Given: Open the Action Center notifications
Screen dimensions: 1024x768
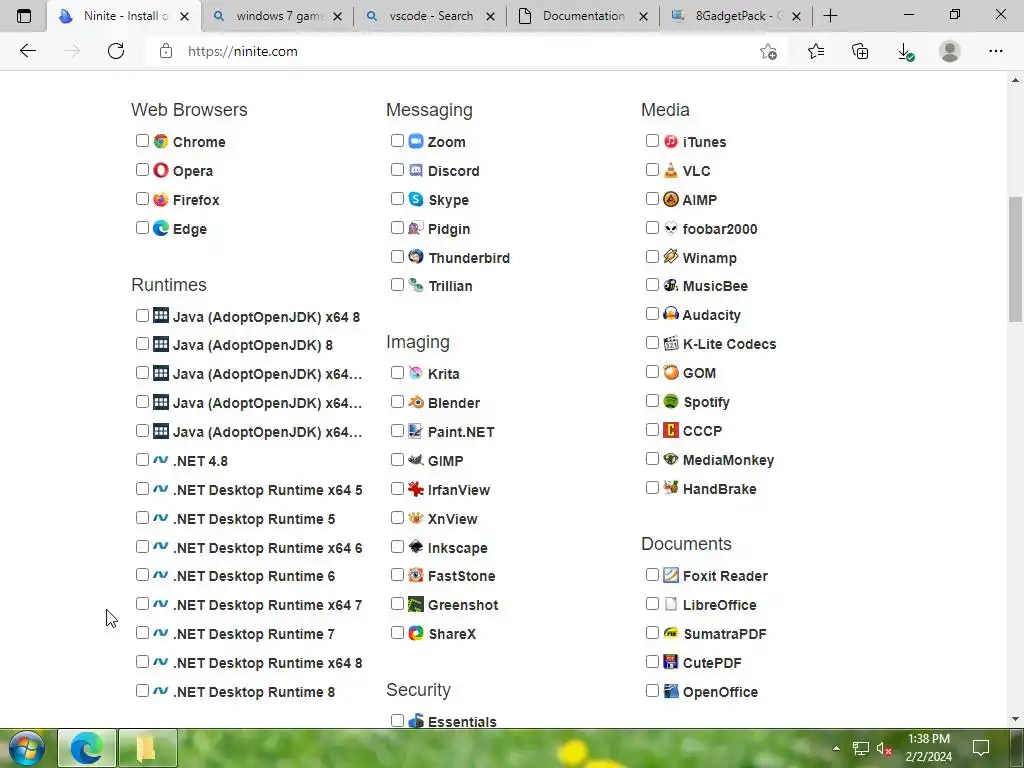Looking at the screenshot, I should click(x=981, y=748).
